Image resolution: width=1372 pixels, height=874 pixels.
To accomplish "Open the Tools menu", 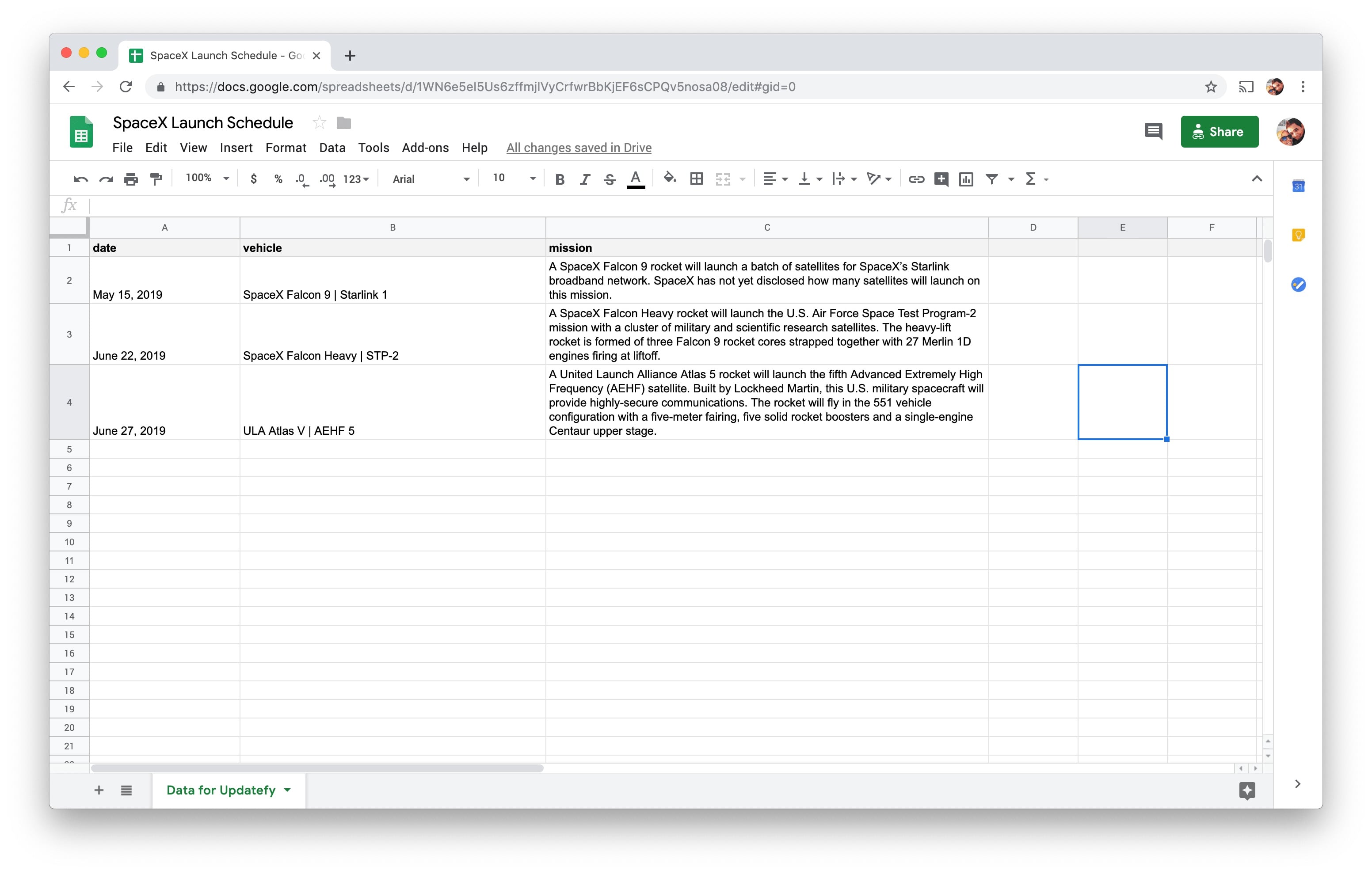I will (373, 148).
